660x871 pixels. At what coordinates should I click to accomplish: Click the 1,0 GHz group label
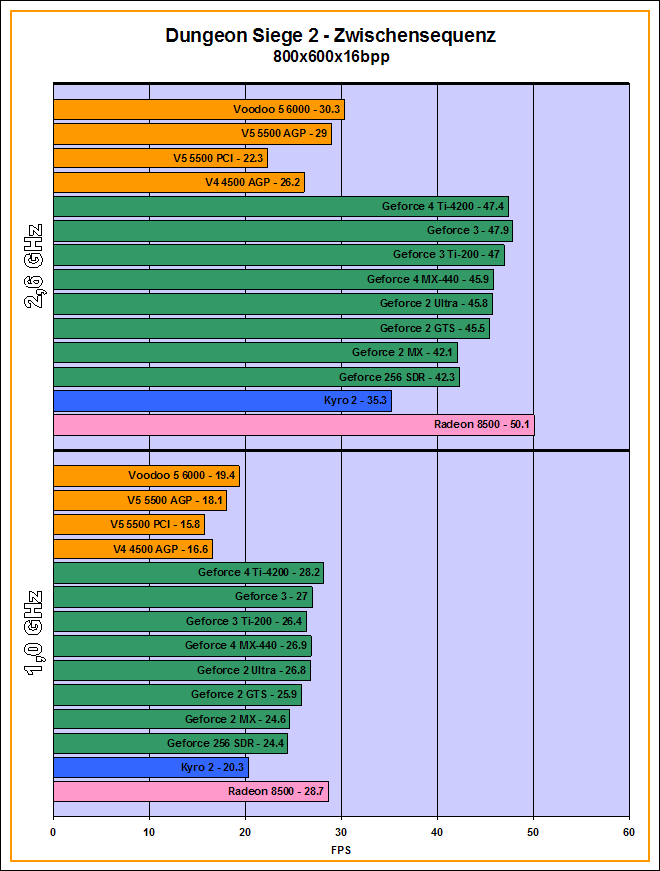tap(33, 634)
